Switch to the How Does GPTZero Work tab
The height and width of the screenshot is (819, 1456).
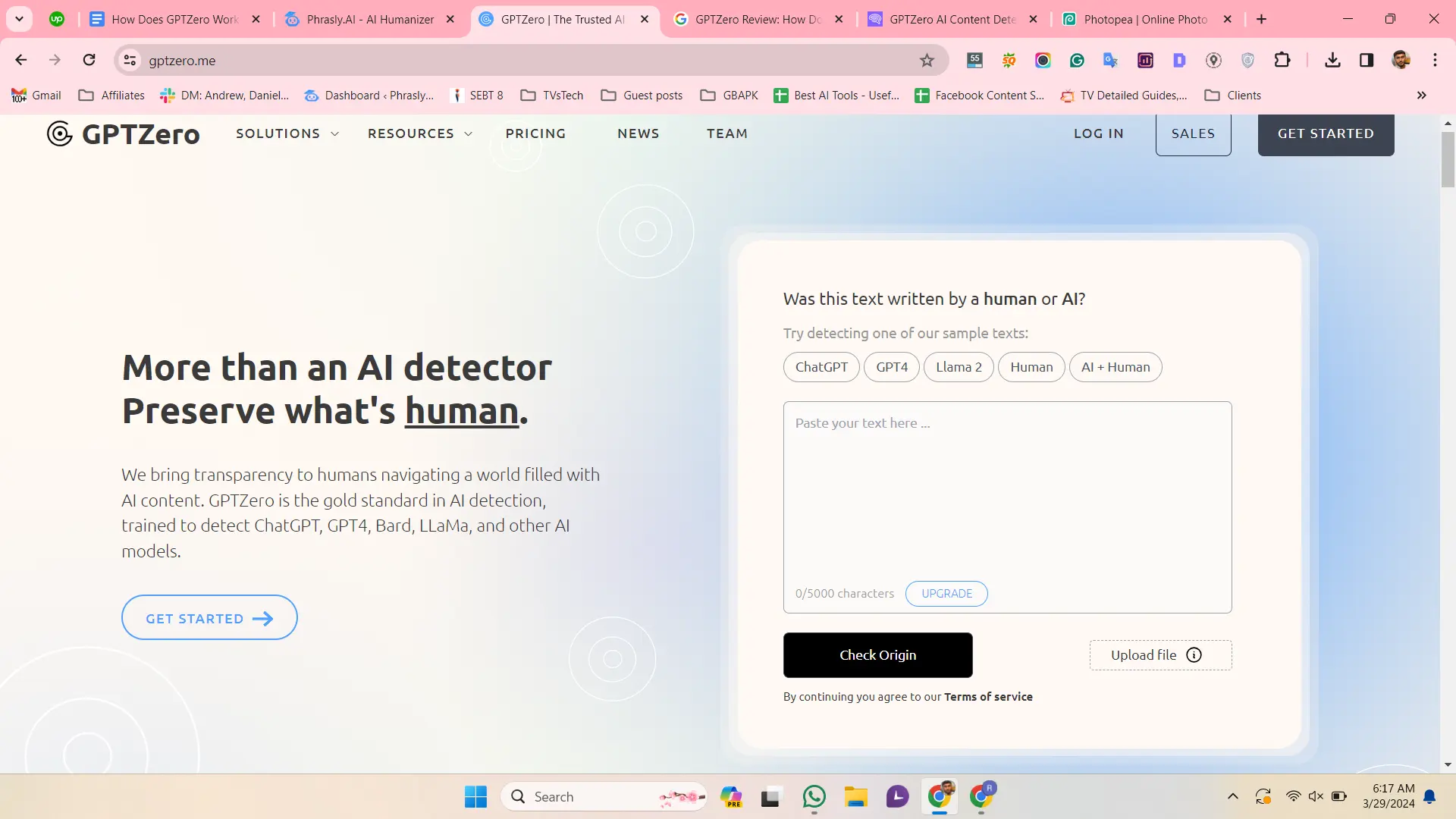(176, 20)
